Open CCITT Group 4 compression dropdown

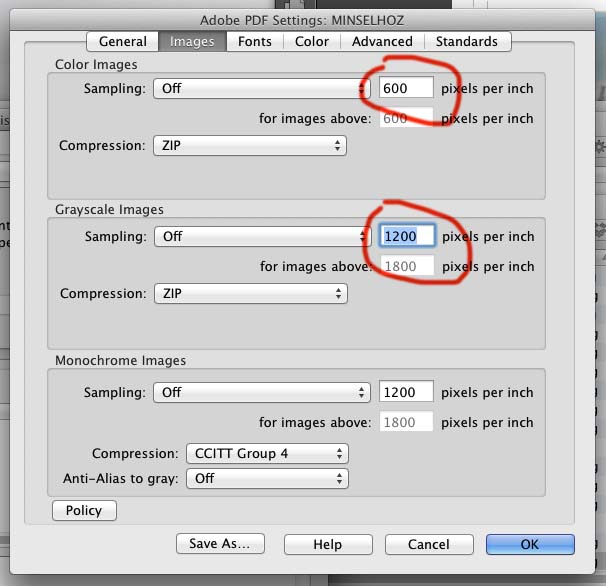point(267,453)
